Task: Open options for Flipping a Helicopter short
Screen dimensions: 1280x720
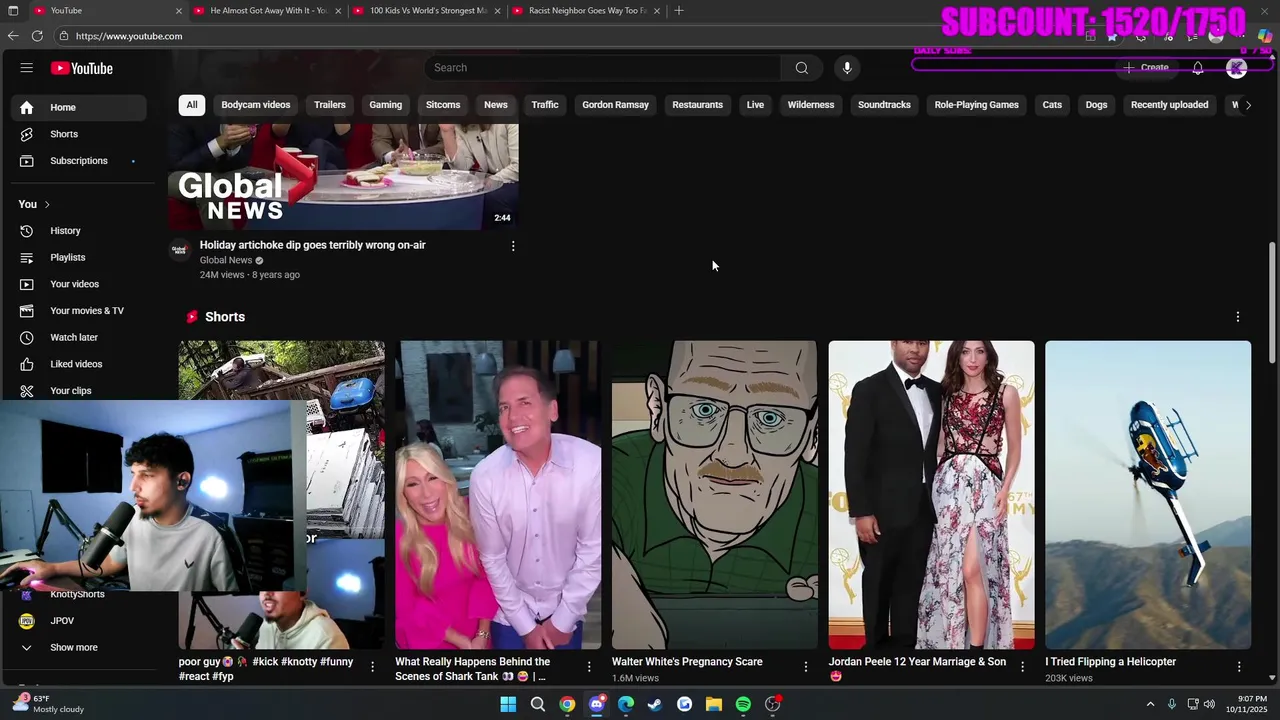Action: [1239, 667]
